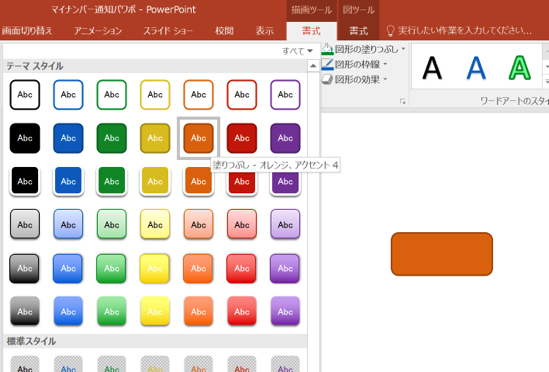Apply the solid black fill Abc style
This screenshot has height=372, width=549.
coord(25,138)
